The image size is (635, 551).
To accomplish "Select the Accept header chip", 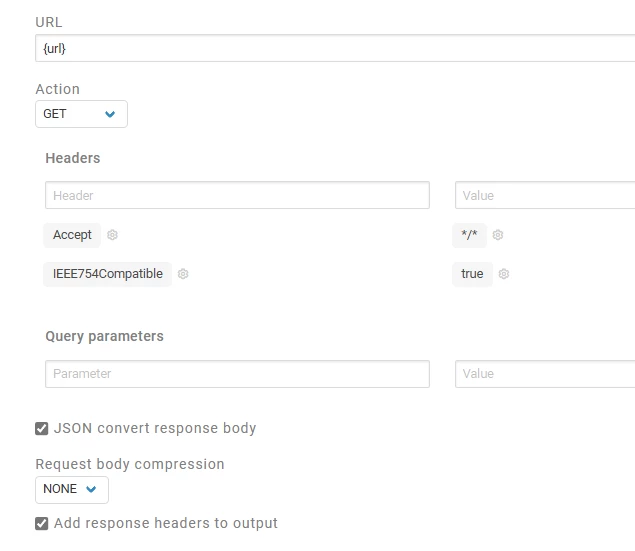I will pos(72,235).
